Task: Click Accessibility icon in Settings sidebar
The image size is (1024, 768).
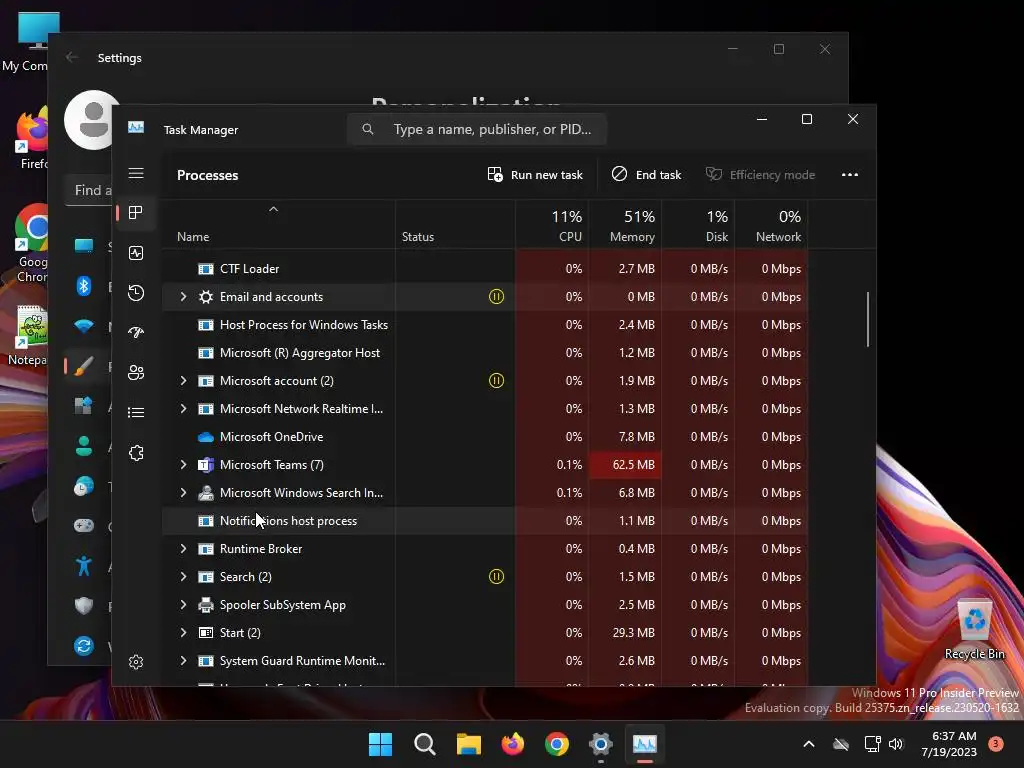Action: coord(84,566)
